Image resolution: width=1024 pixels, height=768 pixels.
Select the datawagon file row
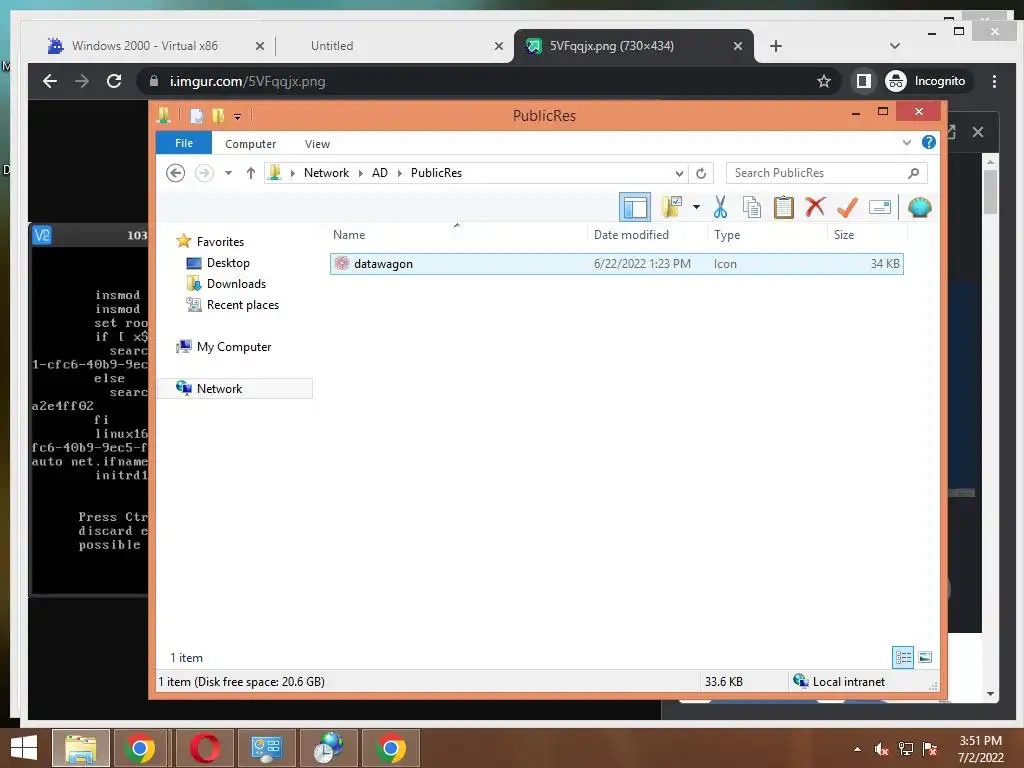[x=616, y=264]
